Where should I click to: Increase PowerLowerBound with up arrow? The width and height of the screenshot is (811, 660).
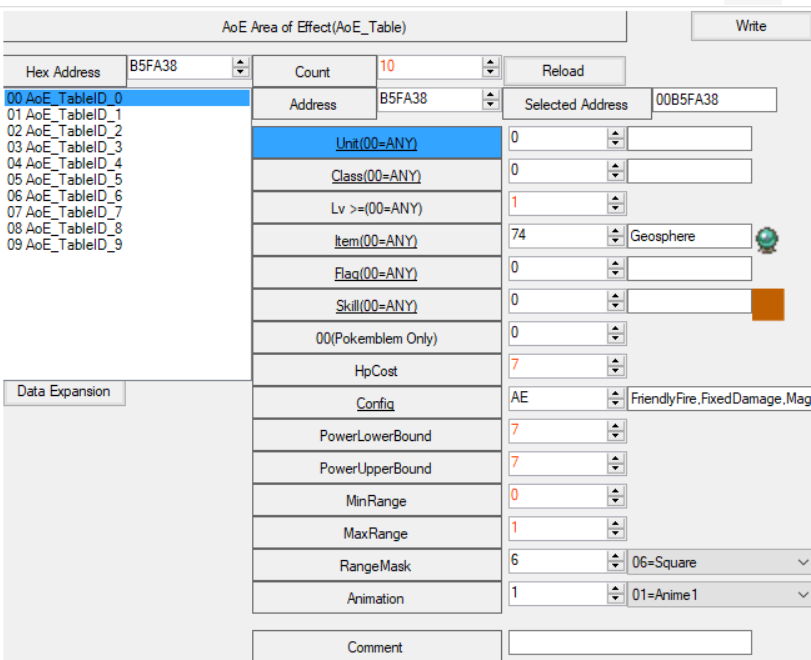click(615, 426)
